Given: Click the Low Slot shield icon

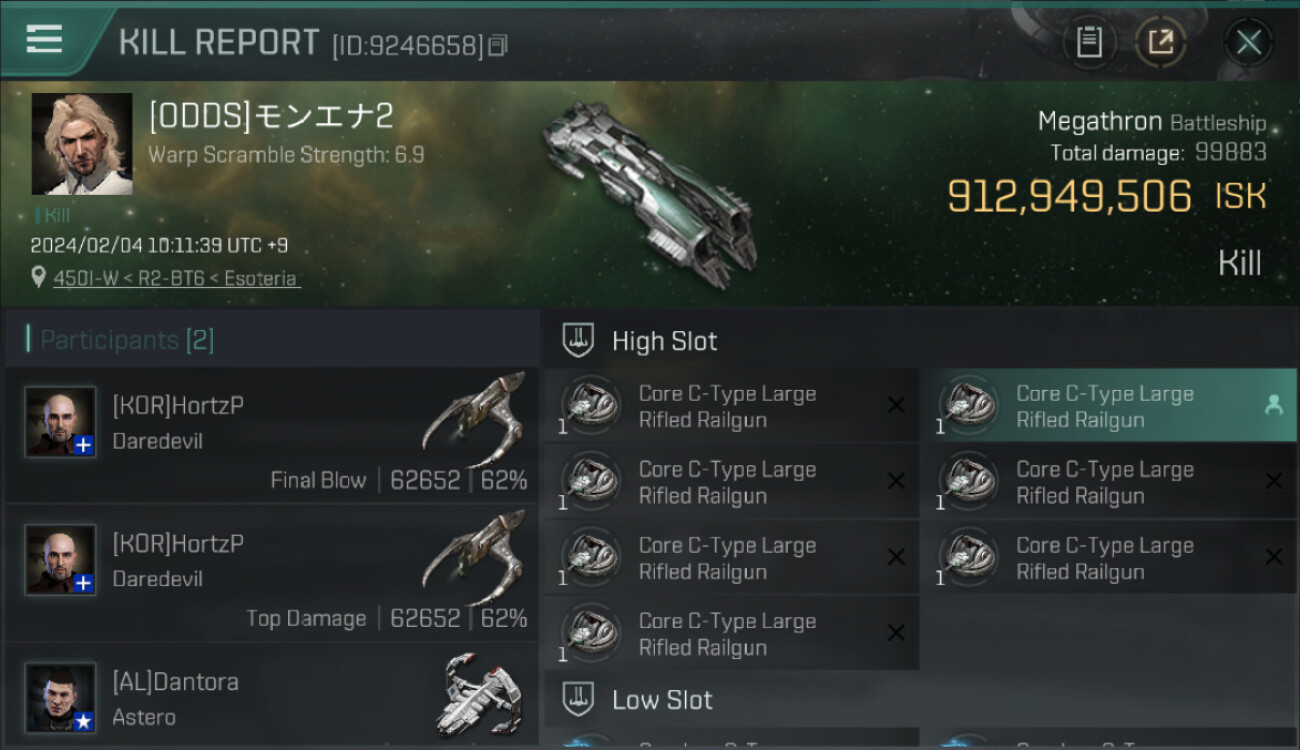Looking at the screenshot, I should pos(578,699).
